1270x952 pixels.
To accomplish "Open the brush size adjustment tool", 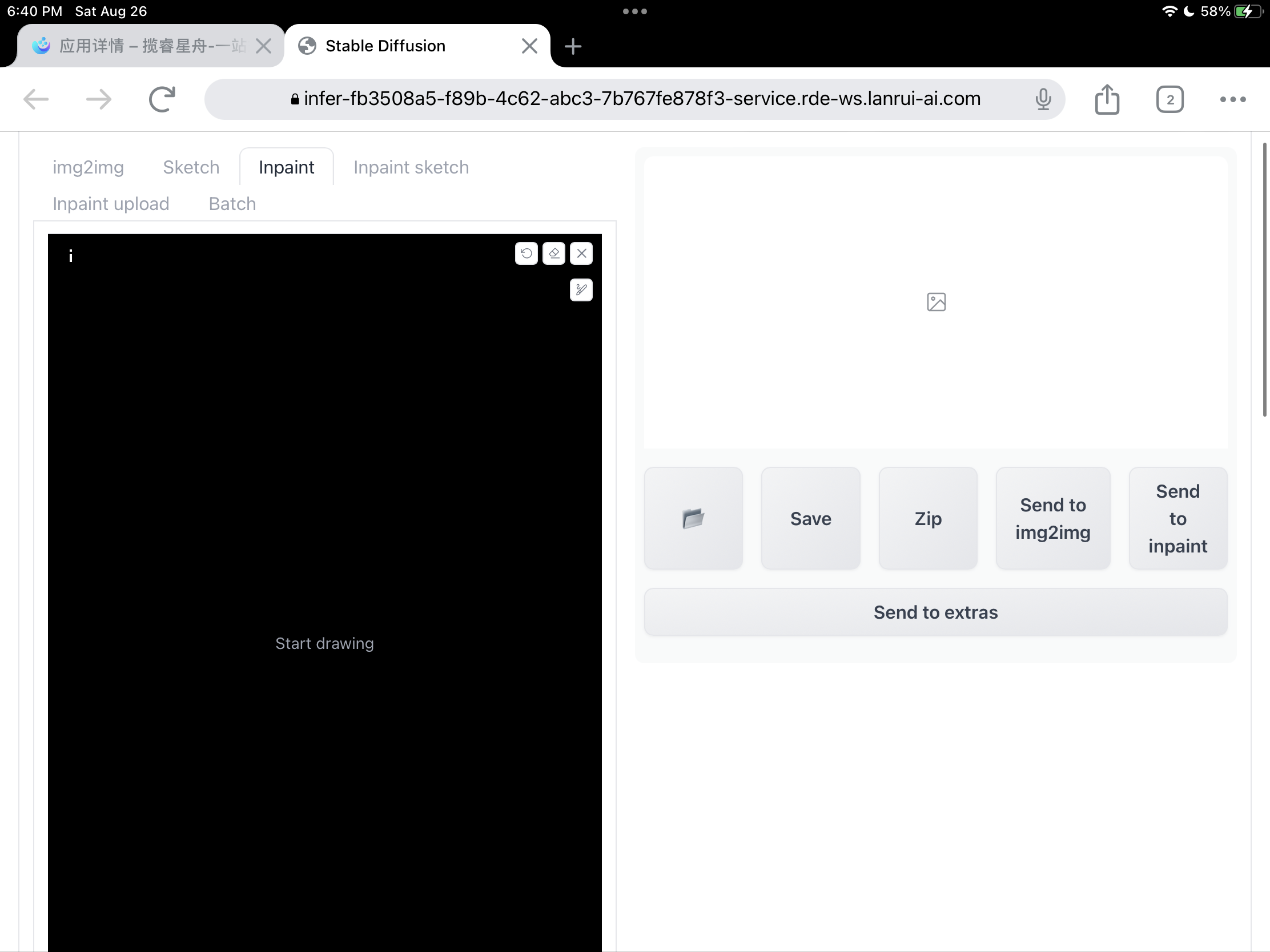I will click(581, 290).
